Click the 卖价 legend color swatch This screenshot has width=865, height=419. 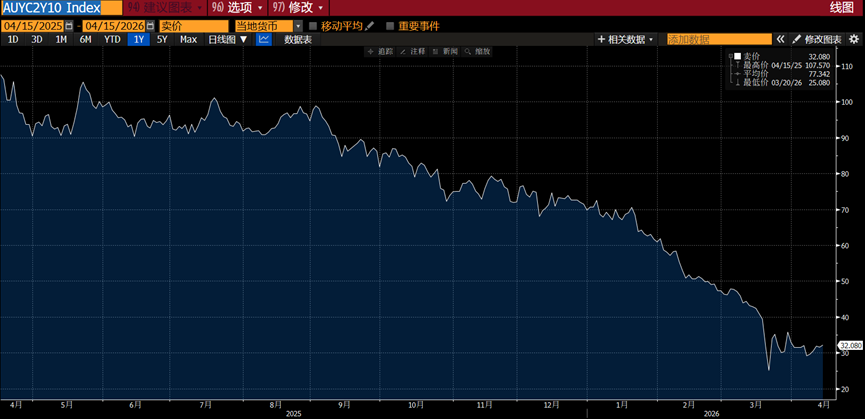coord(738,56)
